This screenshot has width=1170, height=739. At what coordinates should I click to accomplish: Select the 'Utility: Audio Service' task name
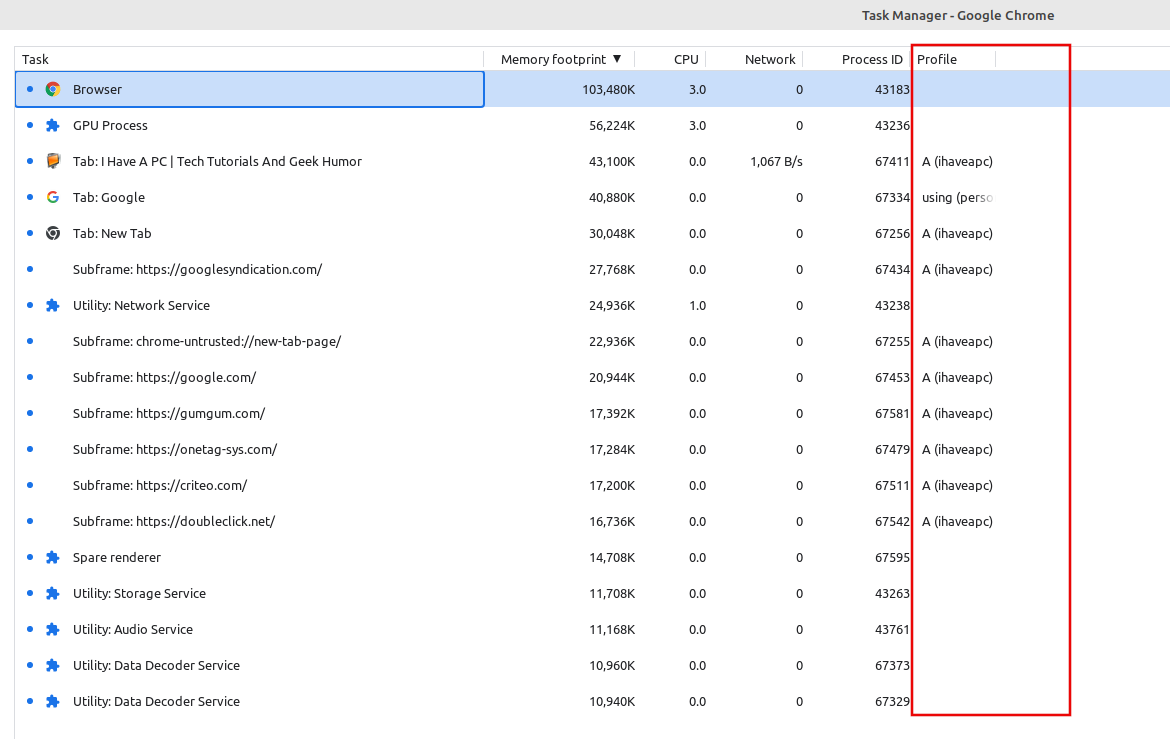(x=133, y=629)
